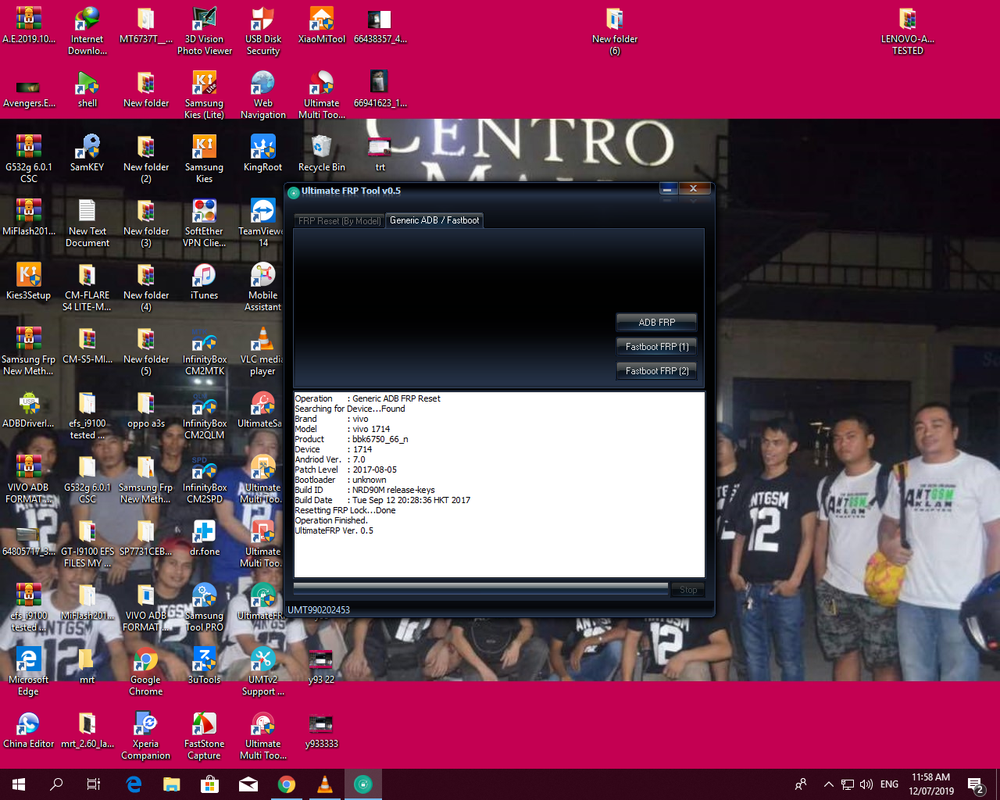The height and width of the screenshot is (800, 1000).
Task: Open File Explorer from the taskbar
Action: click(172, 784)
